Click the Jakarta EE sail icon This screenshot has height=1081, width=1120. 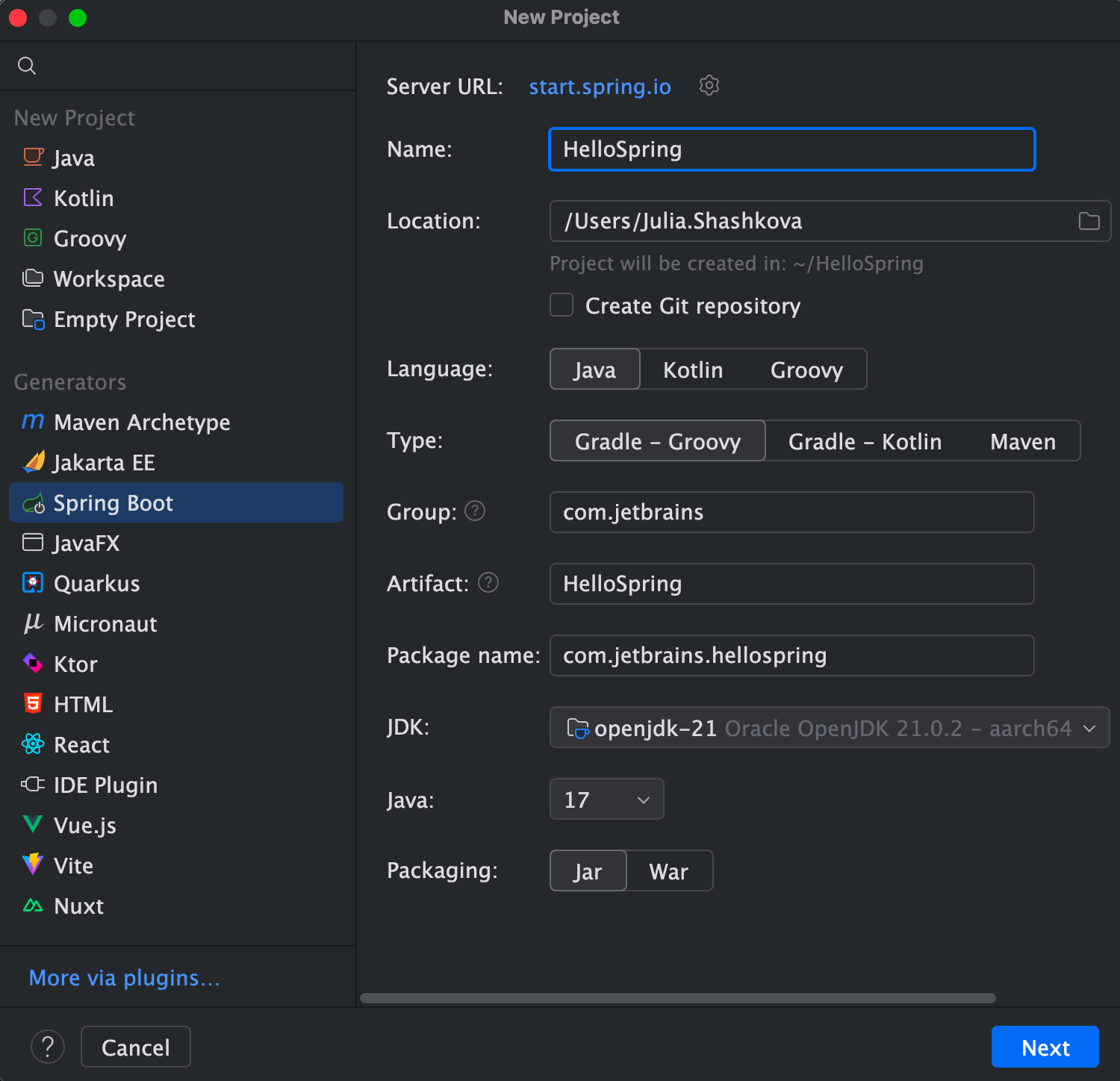pos(33,462)
